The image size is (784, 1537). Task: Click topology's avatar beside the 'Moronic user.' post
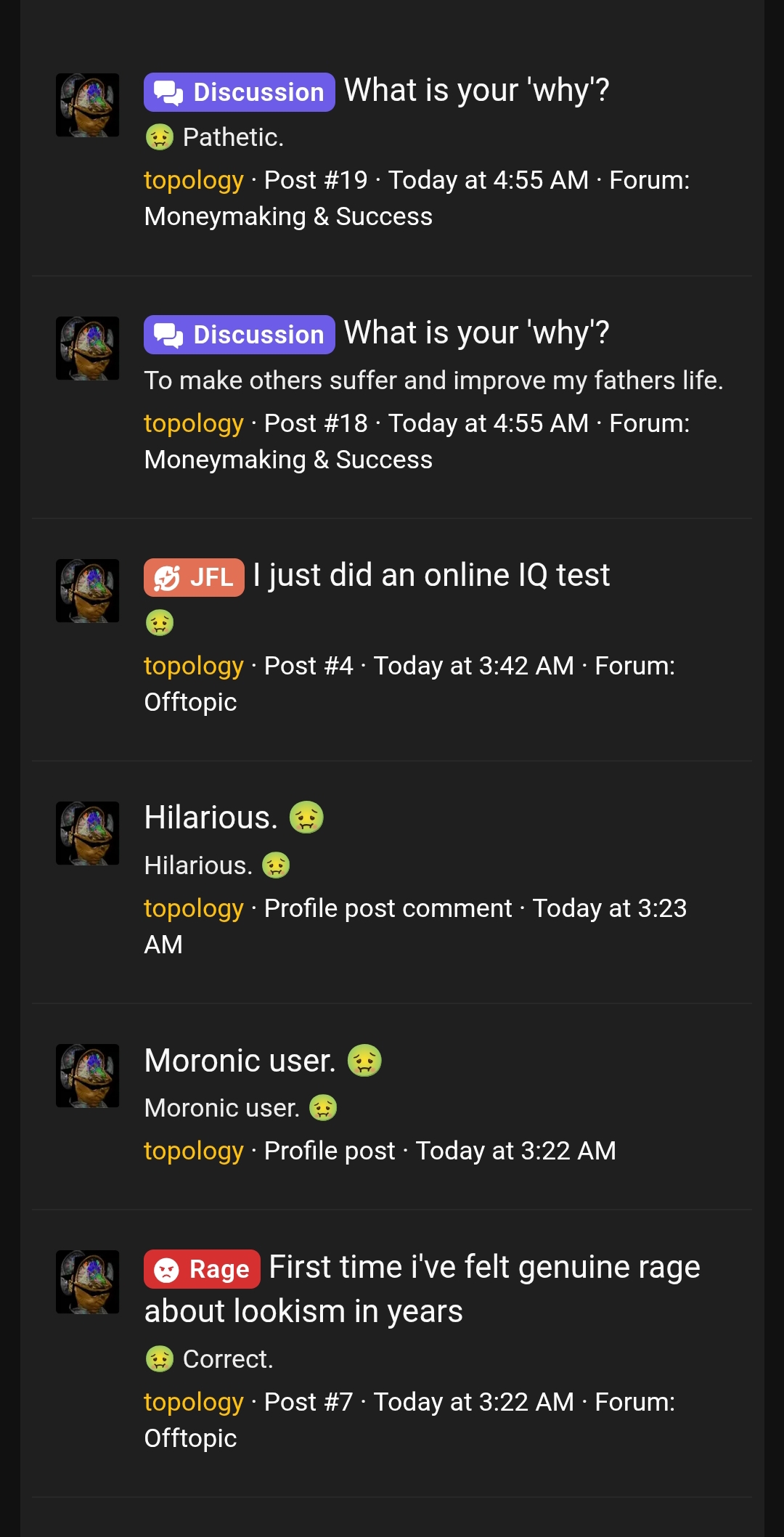coord(87,1075)
